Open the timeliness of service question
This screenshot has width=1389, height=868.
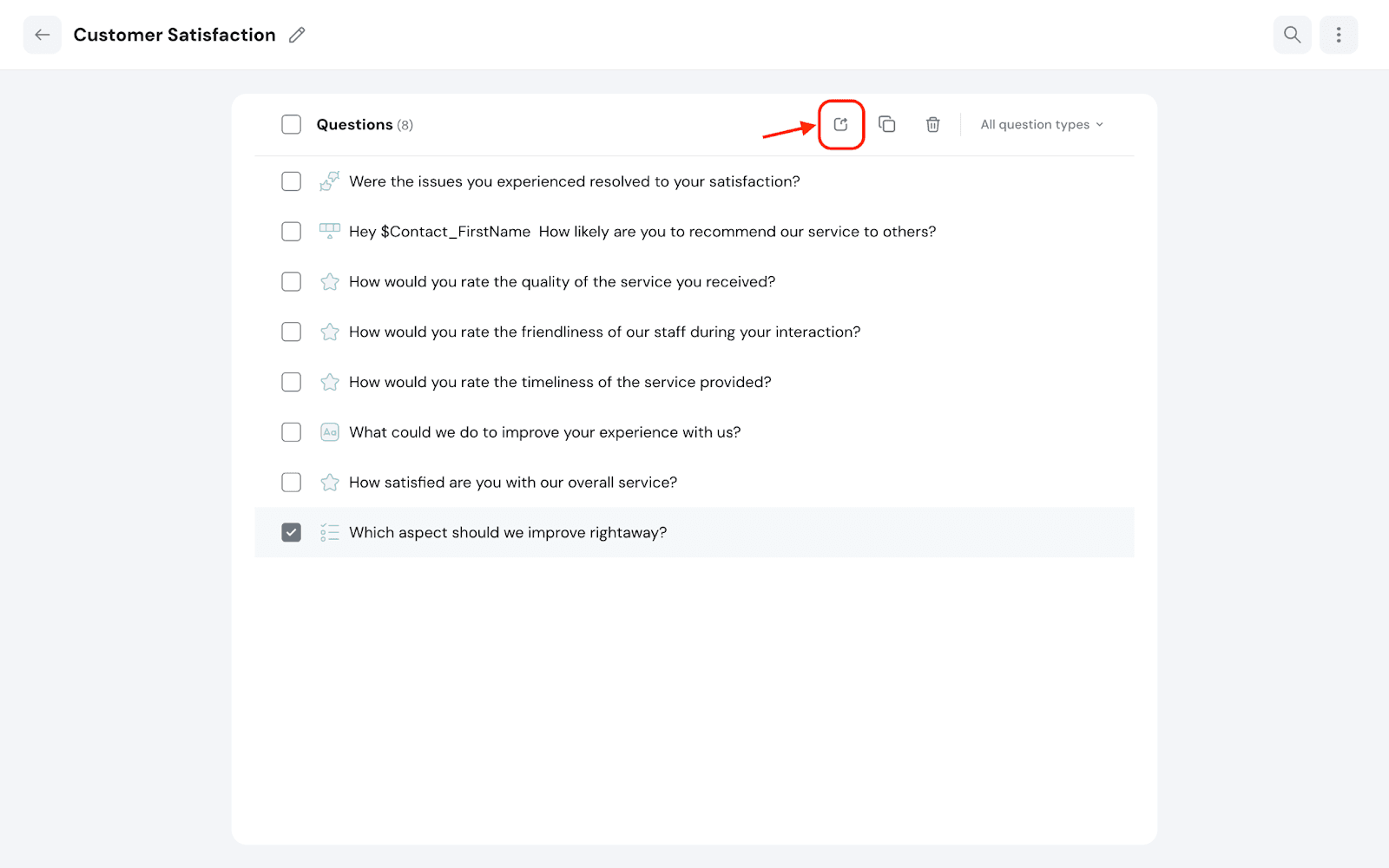click(560, 382)
